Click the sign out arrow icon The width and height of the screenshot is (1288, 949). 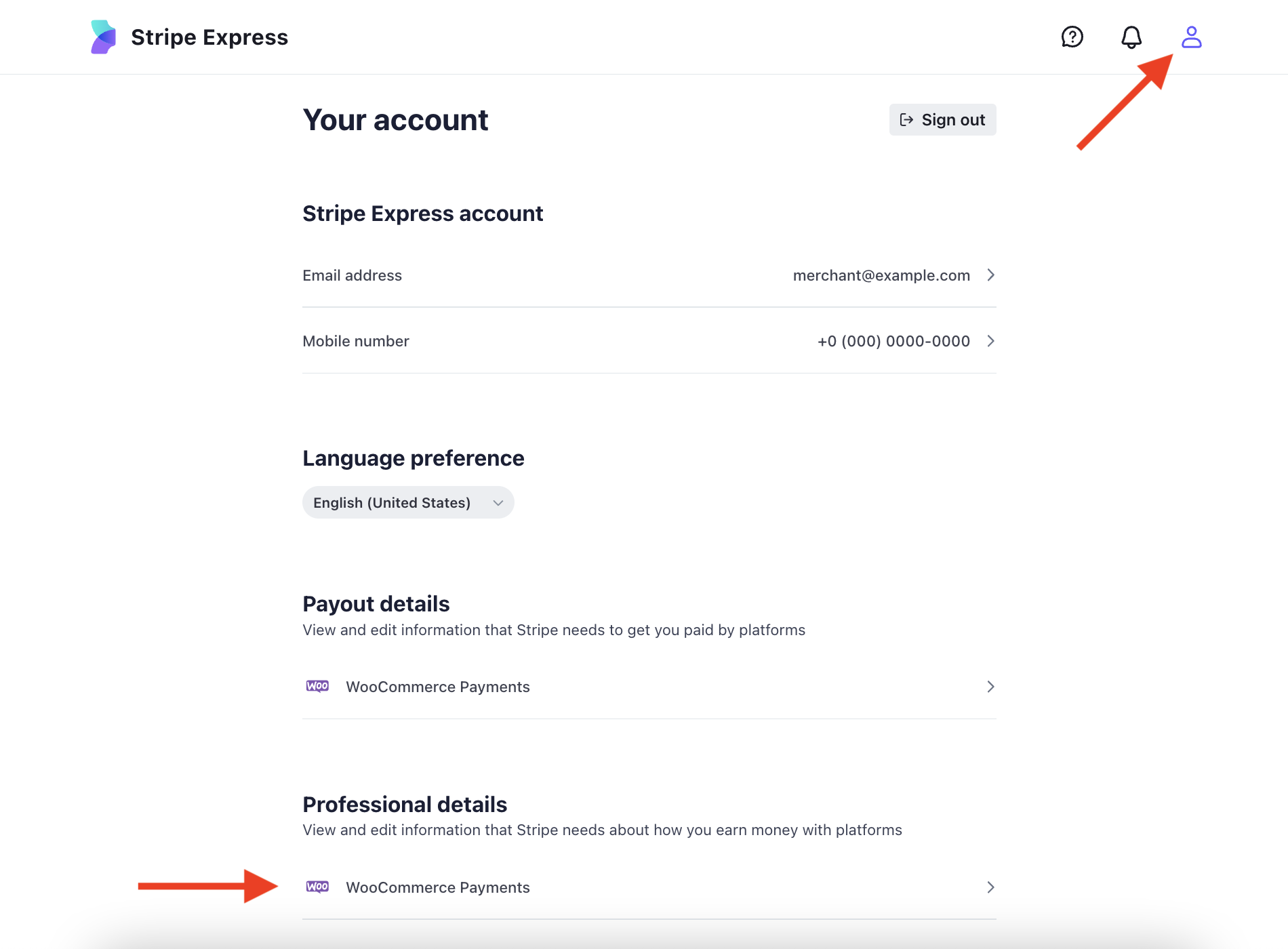pyautogui.click(x=906, y=120)
